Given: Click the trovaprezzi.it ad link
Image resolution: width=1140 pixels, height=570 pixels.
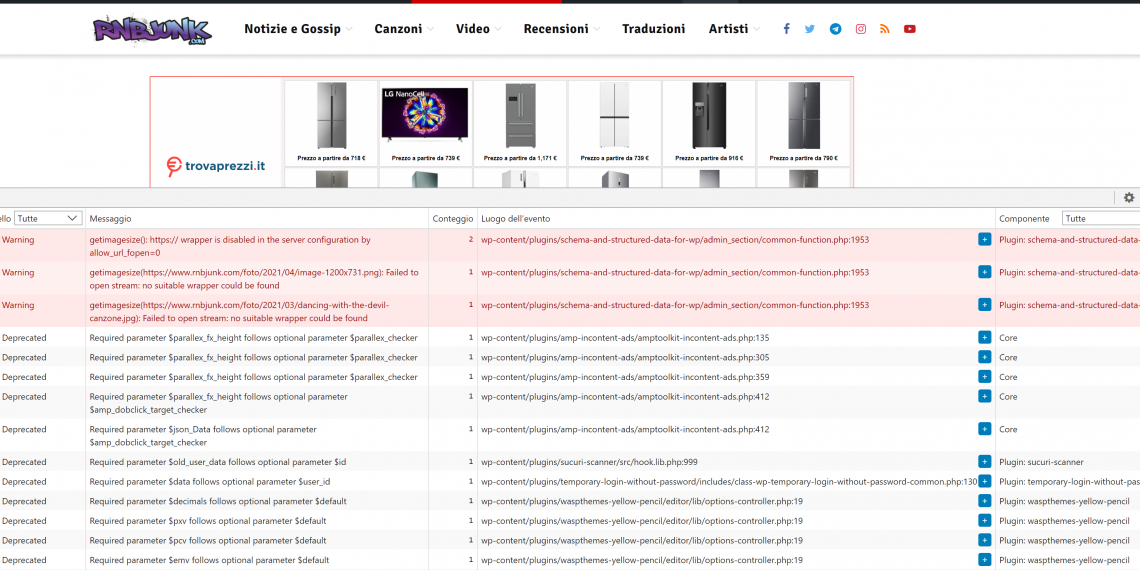Looking at the screenshot, I should (x=216, y=166).
